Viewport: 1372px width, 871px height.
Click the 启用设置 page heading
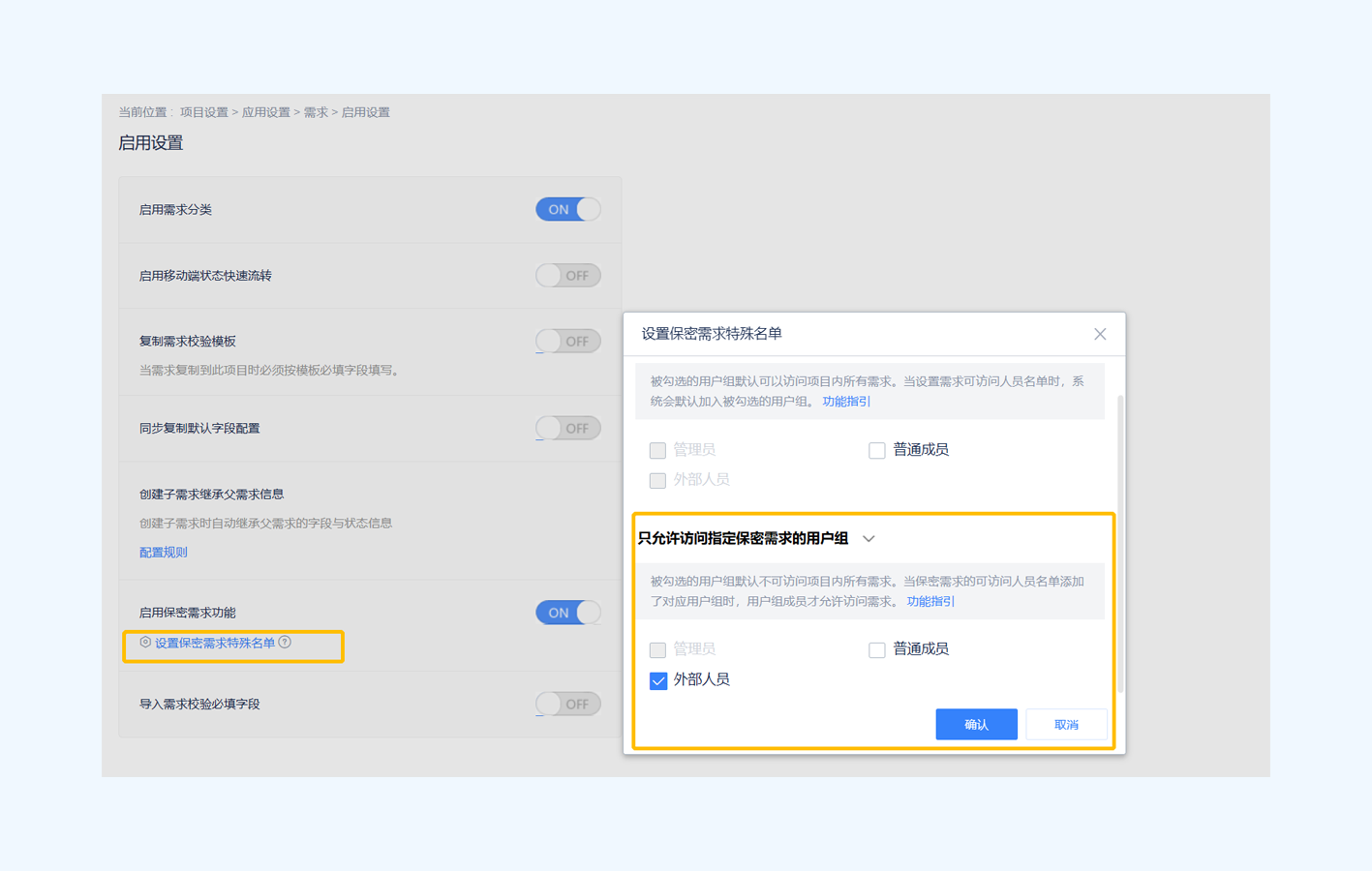(x=151, y=143)
